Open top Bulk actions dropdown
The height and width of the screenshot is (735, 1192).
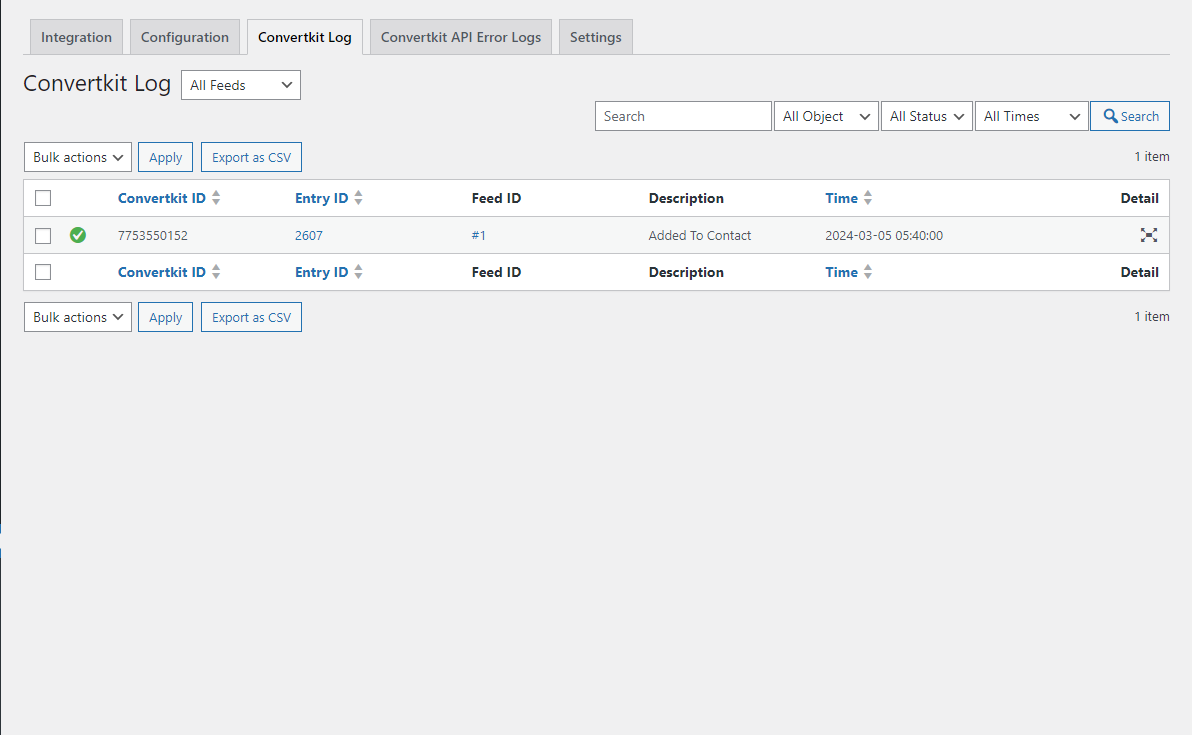[x=78, y=157]
